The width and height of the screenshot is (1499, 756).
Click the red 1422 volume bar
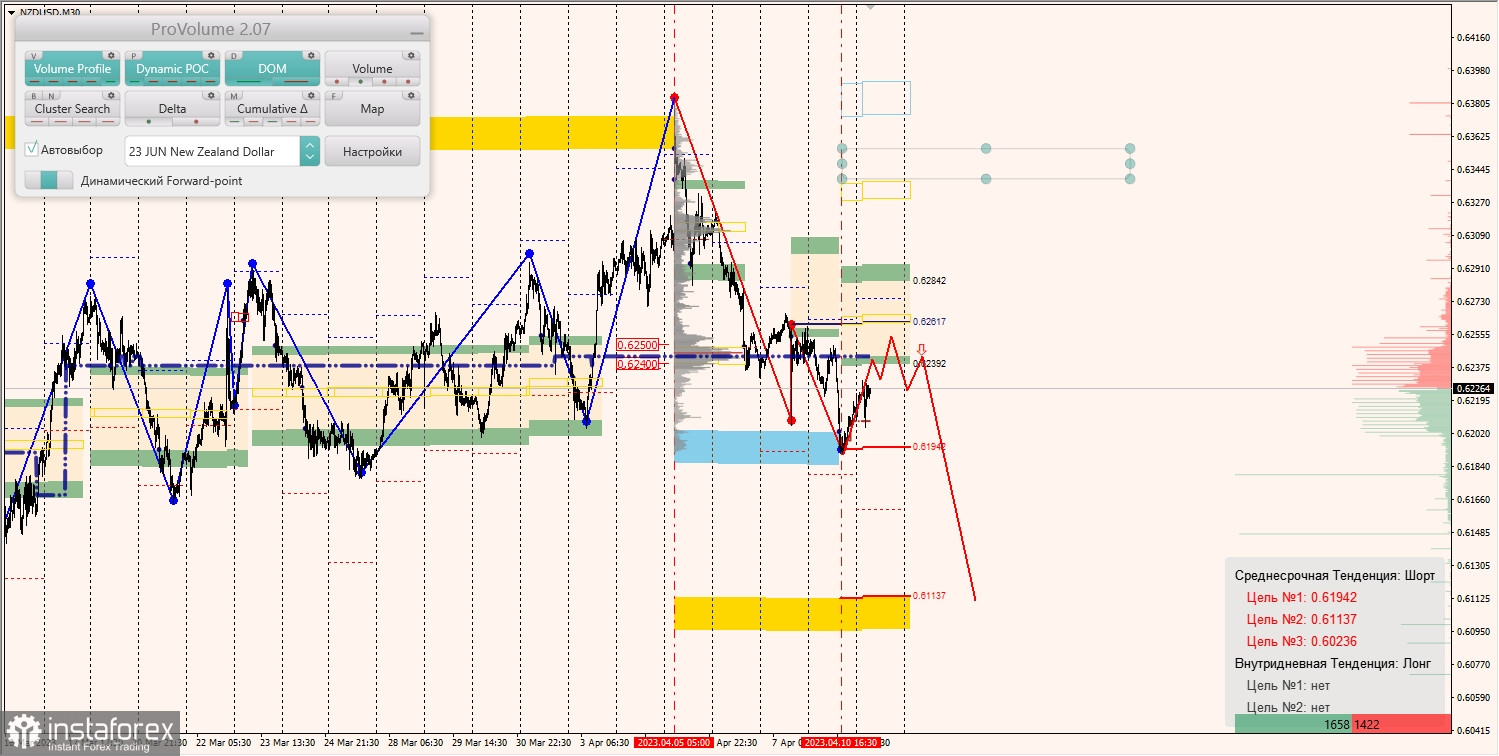pos(1401,723)
